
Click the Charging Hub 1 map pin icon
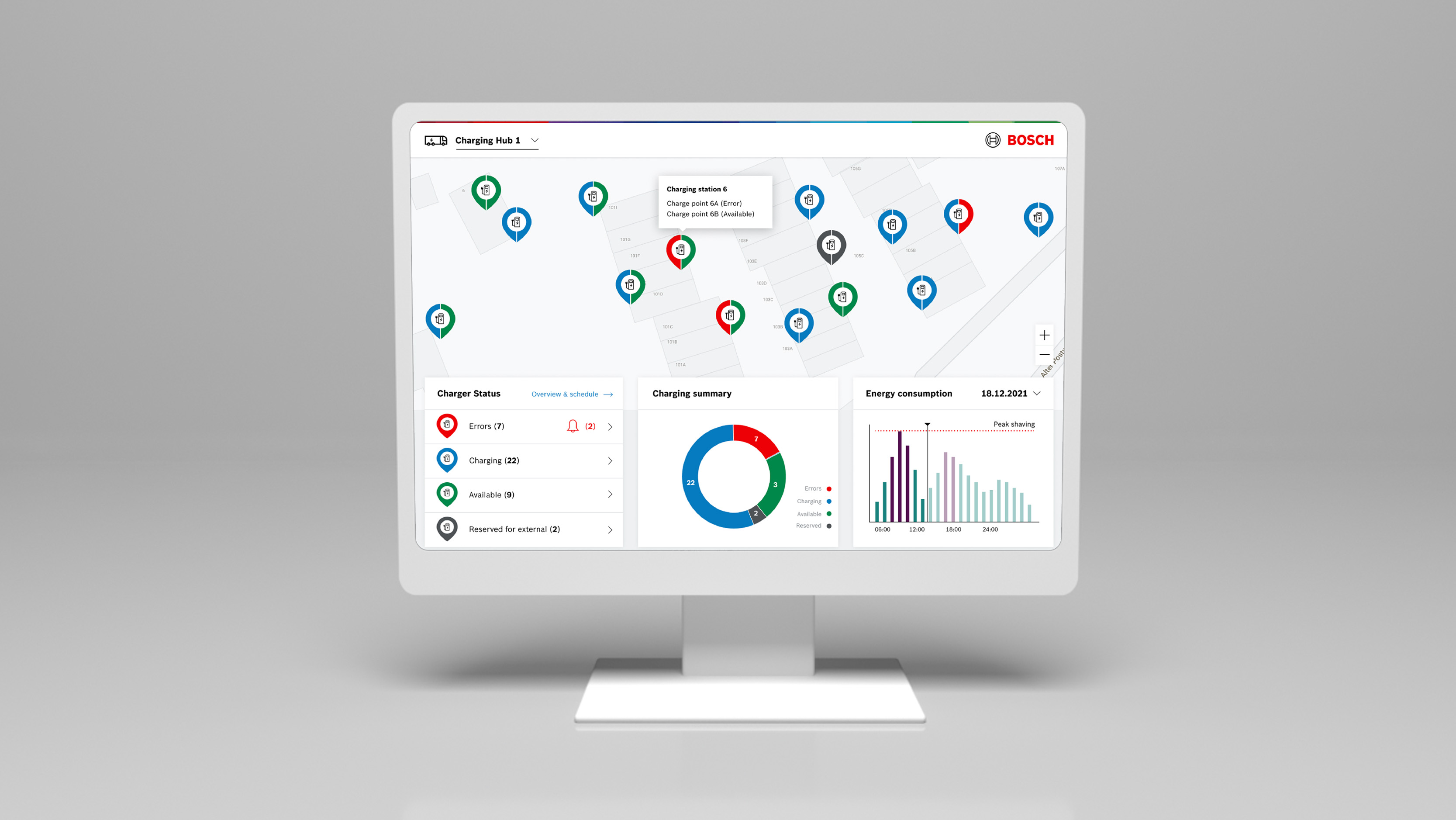tap(432, 140)
